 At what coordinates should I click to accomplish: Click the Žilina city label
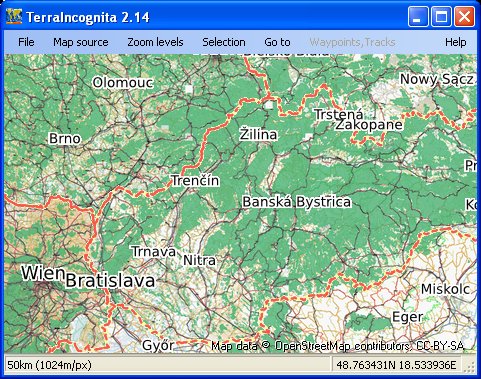pyautogui.click(x=258, y=133)
